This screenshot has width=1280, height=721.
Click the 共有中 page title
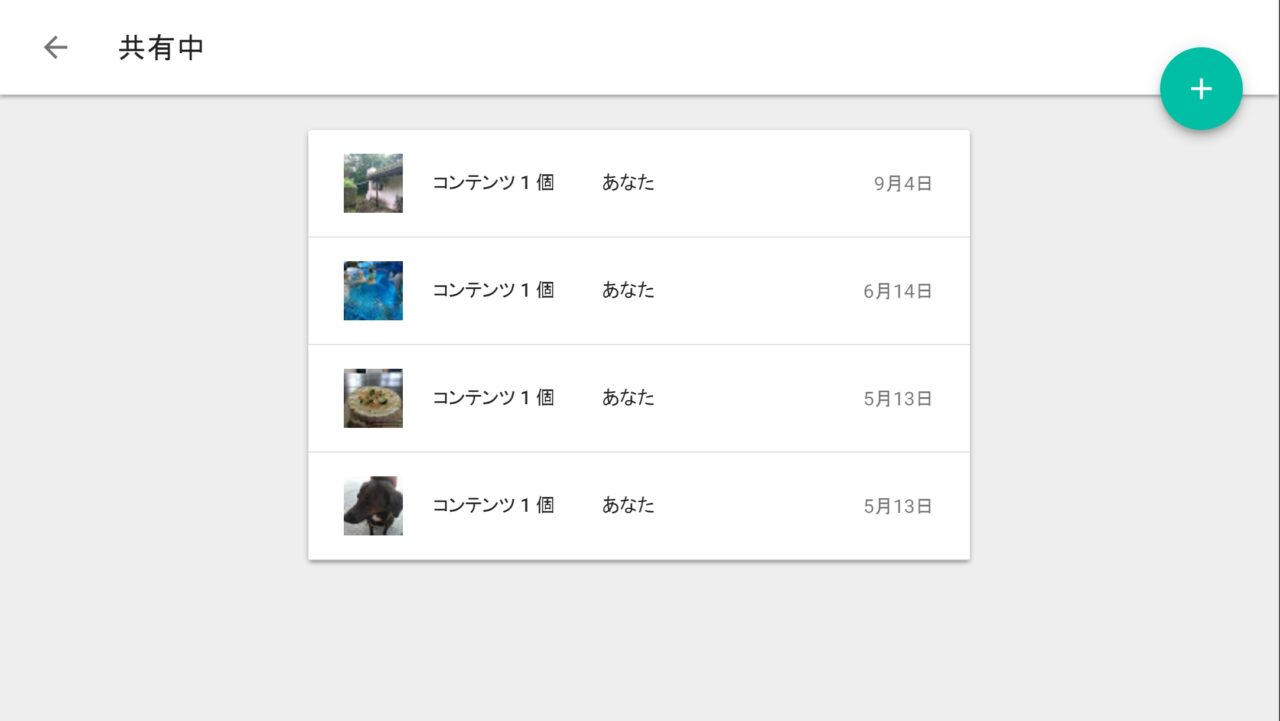tap(161, 48)
